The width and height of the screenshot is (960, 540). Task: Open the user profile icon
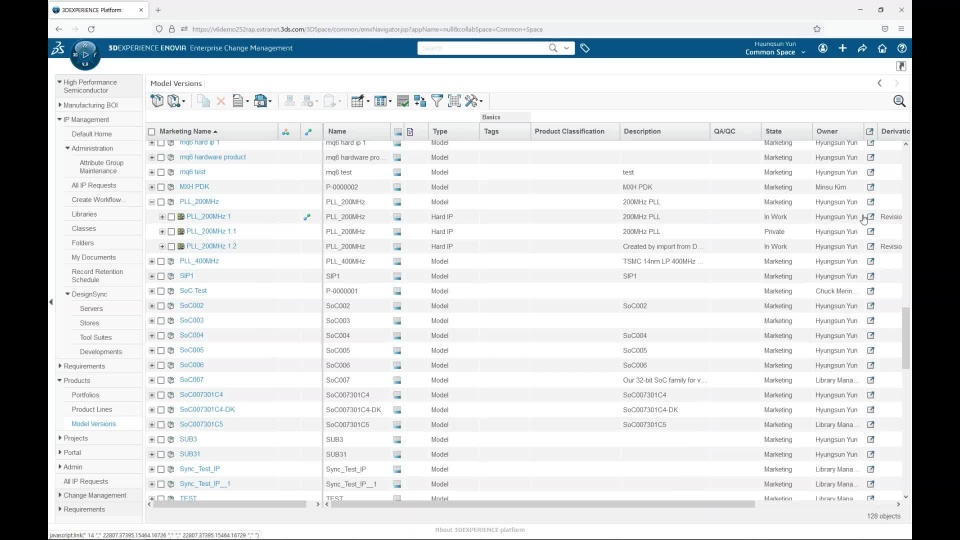tap(823, 48)
